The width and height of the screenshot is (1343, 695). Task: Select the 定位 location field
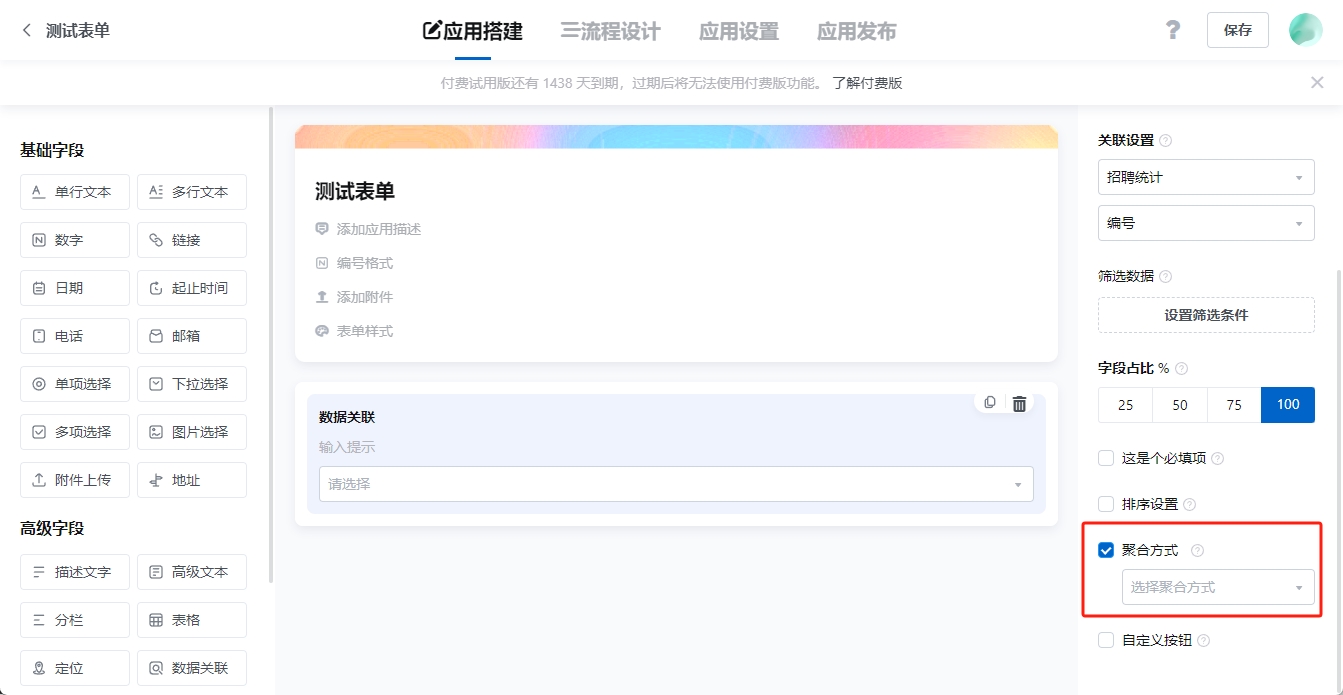74,667
